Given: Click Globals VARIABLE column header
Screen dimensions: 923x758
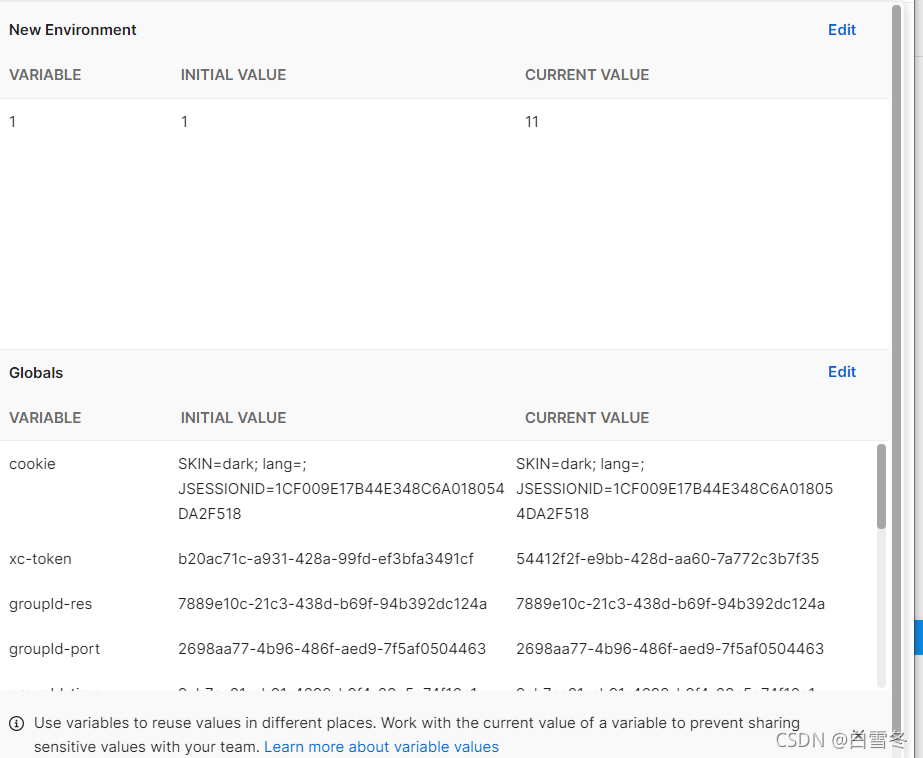Looking at the screenshot, I should click(45, 418).
